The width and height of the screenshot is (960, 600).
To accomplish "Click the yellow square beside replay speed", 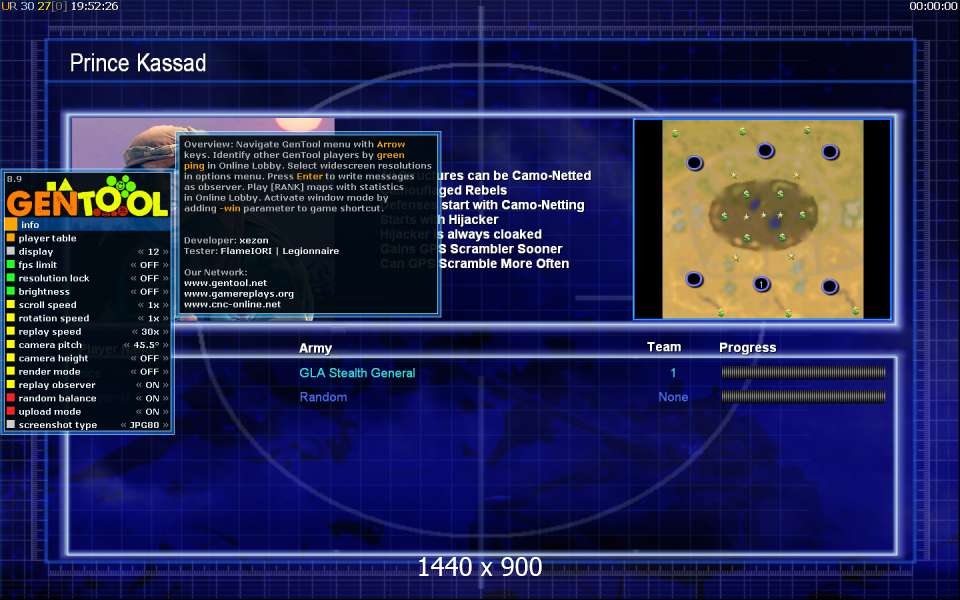I will click(10, 331).
